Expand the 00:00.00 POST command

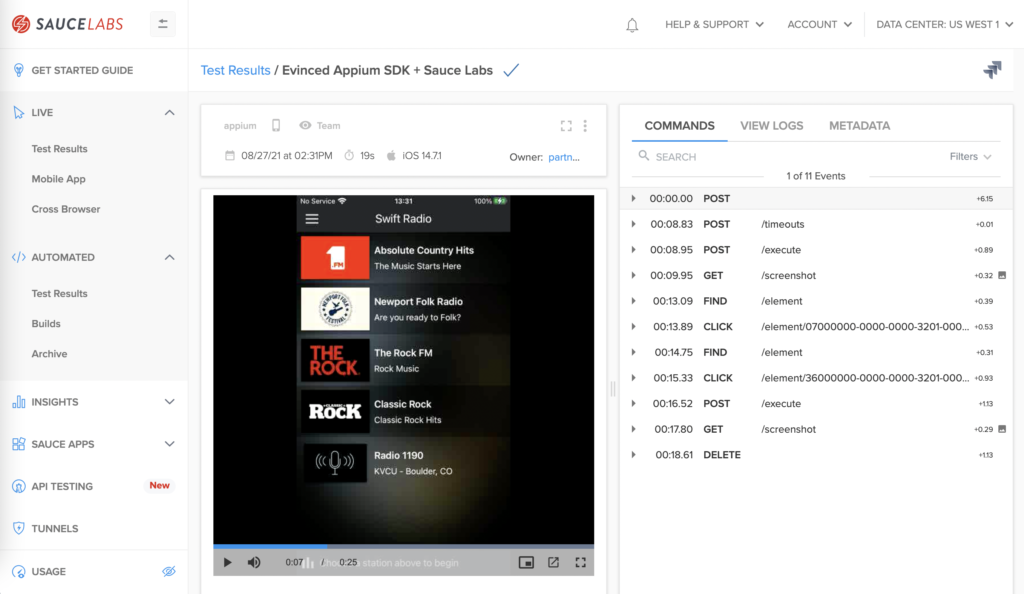pos(633,198)
